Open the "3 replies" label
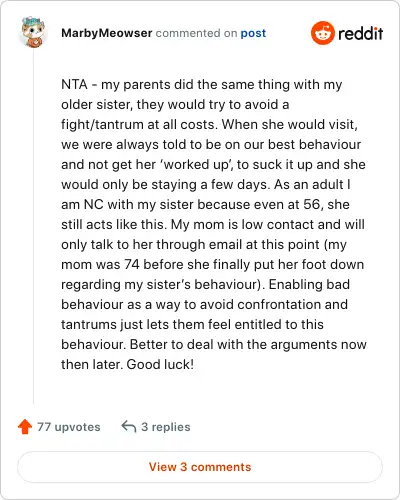The width and height of the screenshot is (400, 500). coord(166,427)
